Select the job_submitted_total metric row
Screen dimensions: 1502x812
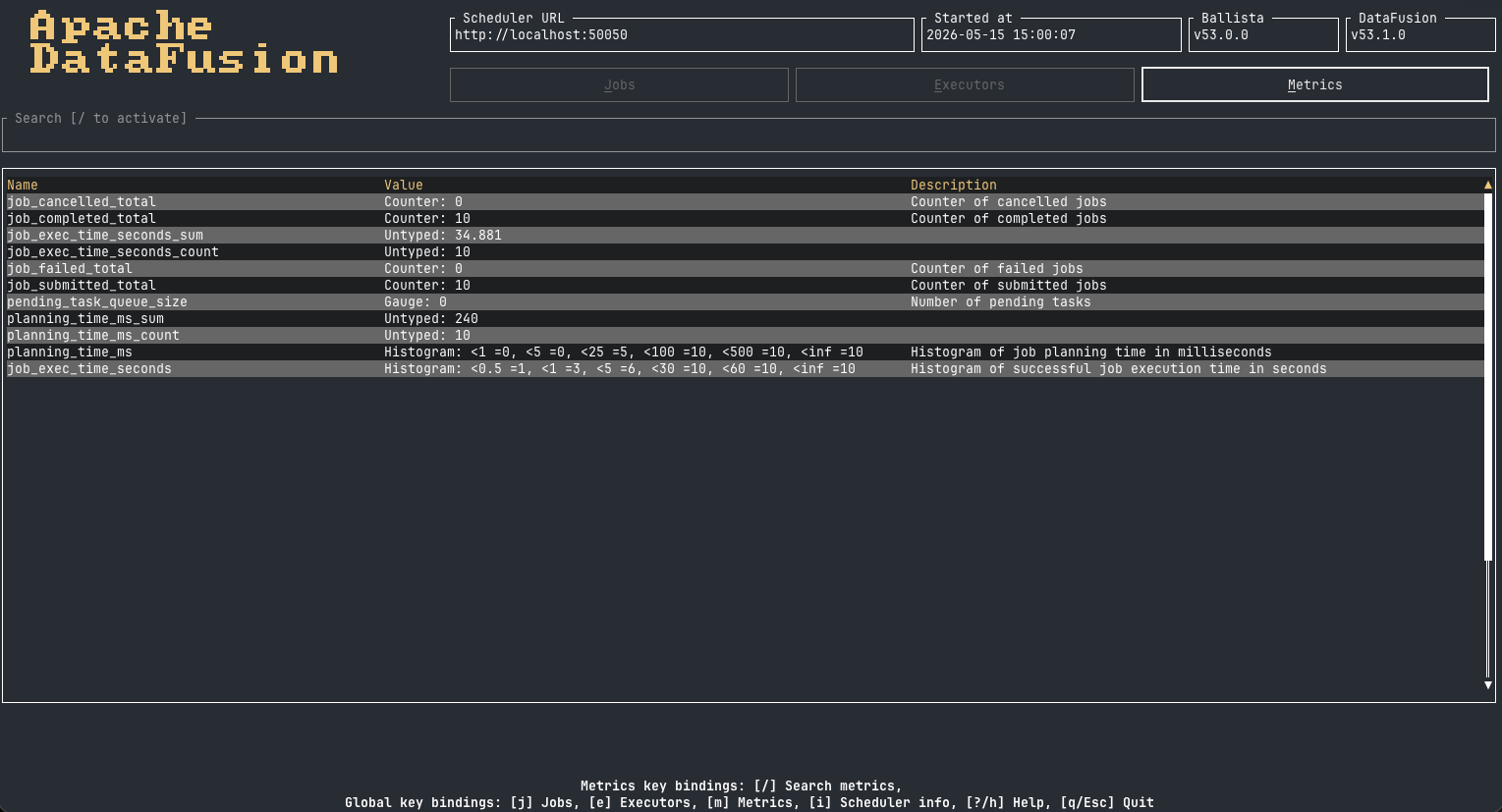(x=745, y=285)
